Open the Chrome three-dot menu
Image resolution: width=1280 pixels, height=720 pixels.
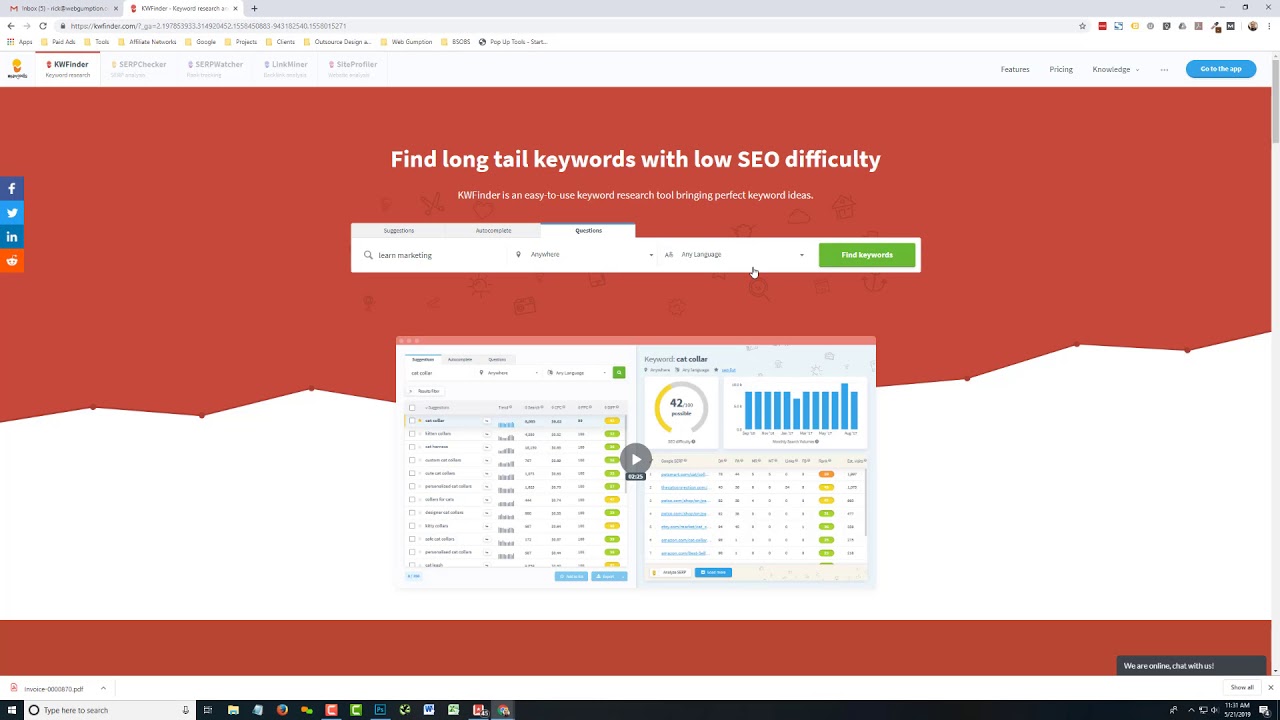1269,26
